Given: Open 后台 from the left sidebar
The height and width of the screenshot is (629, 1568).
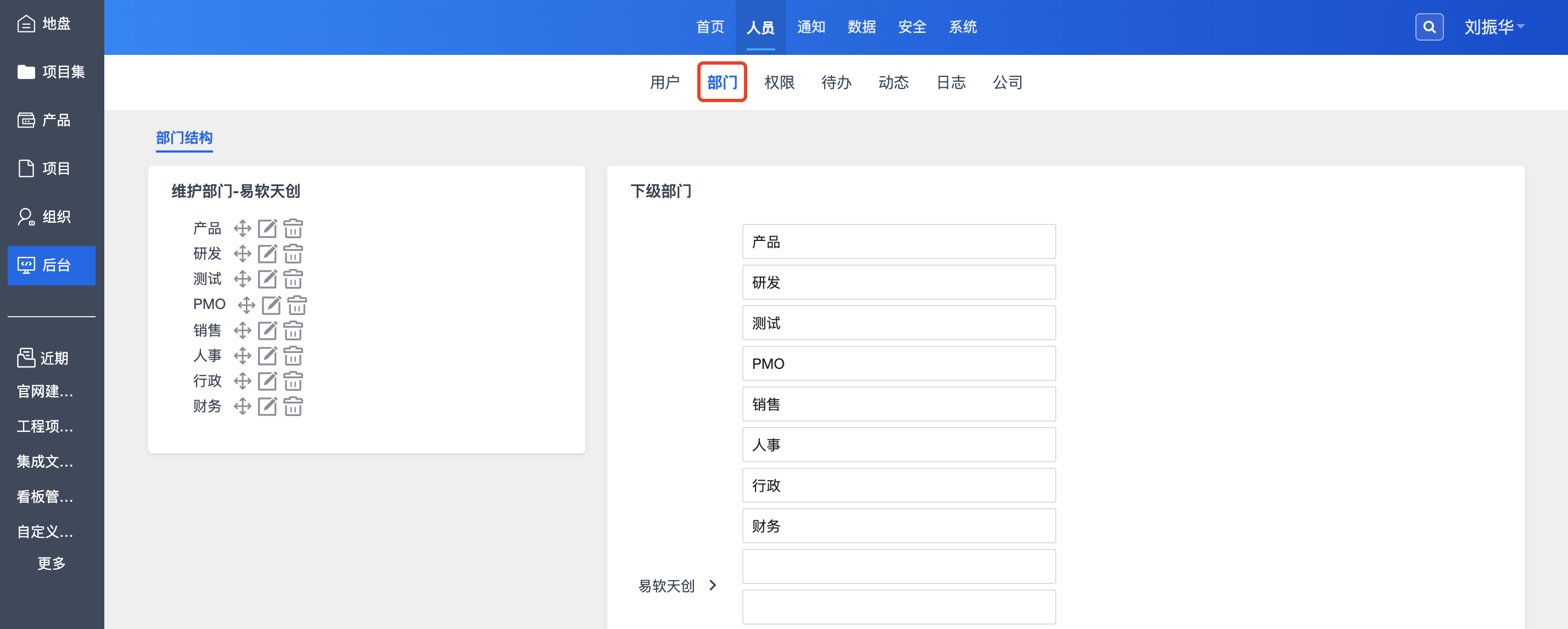Looking at the screenshot, I should (x=51, y=266).
